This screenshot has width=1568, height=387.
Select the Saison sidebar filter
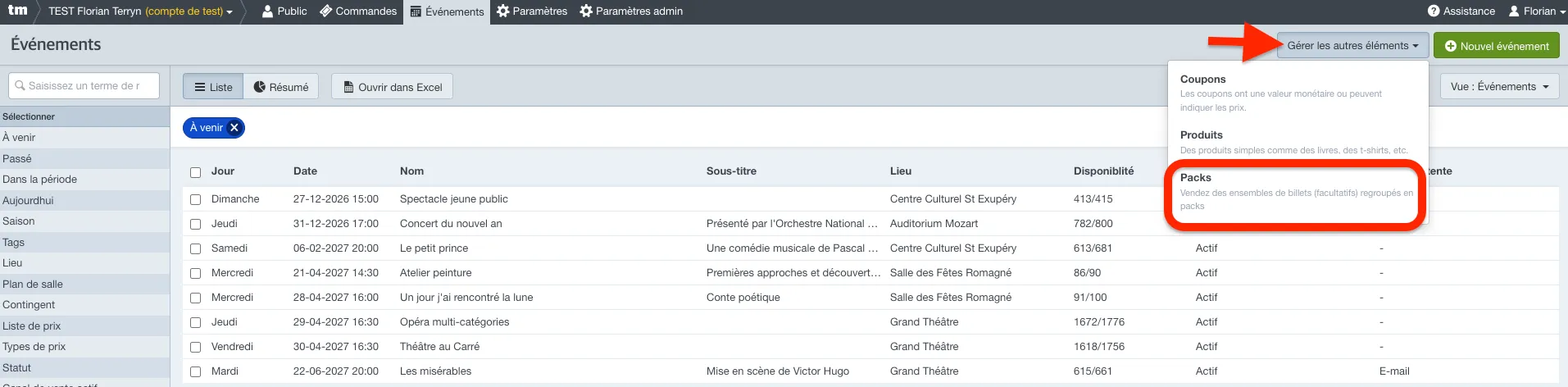[x=84, y=221]
